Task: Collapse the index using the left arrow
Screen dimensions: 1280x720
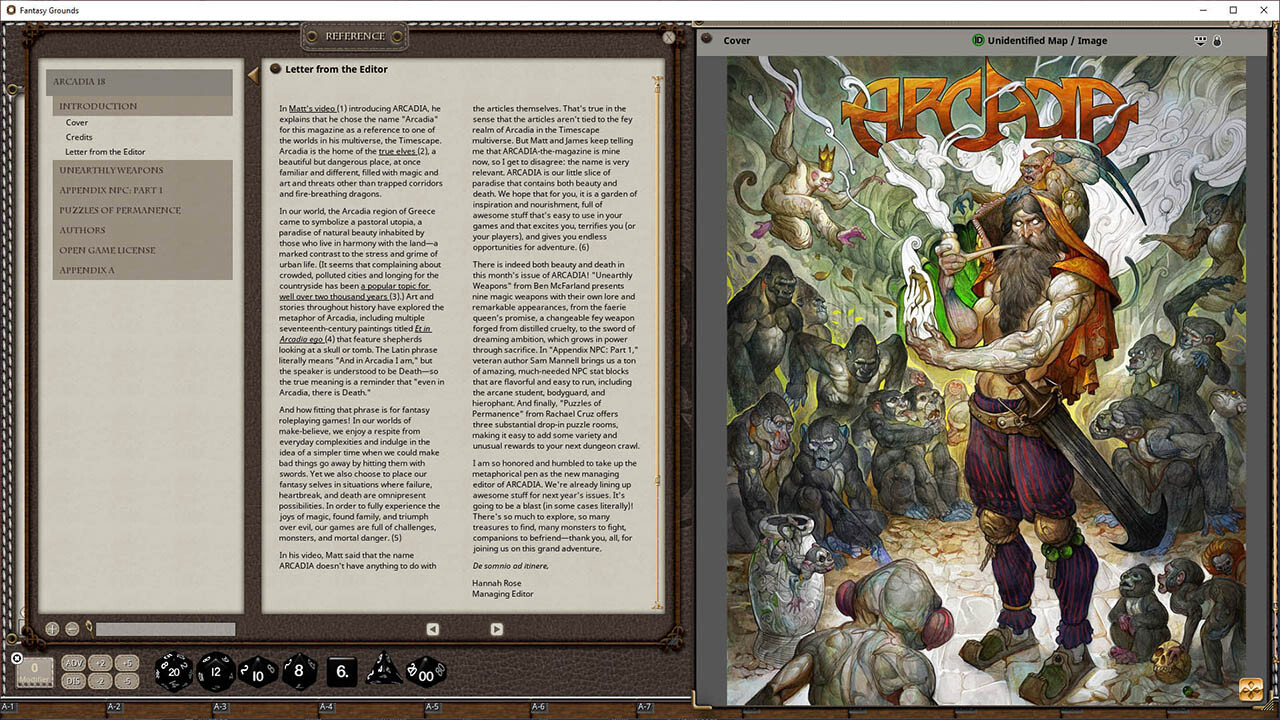Action: 252,75
